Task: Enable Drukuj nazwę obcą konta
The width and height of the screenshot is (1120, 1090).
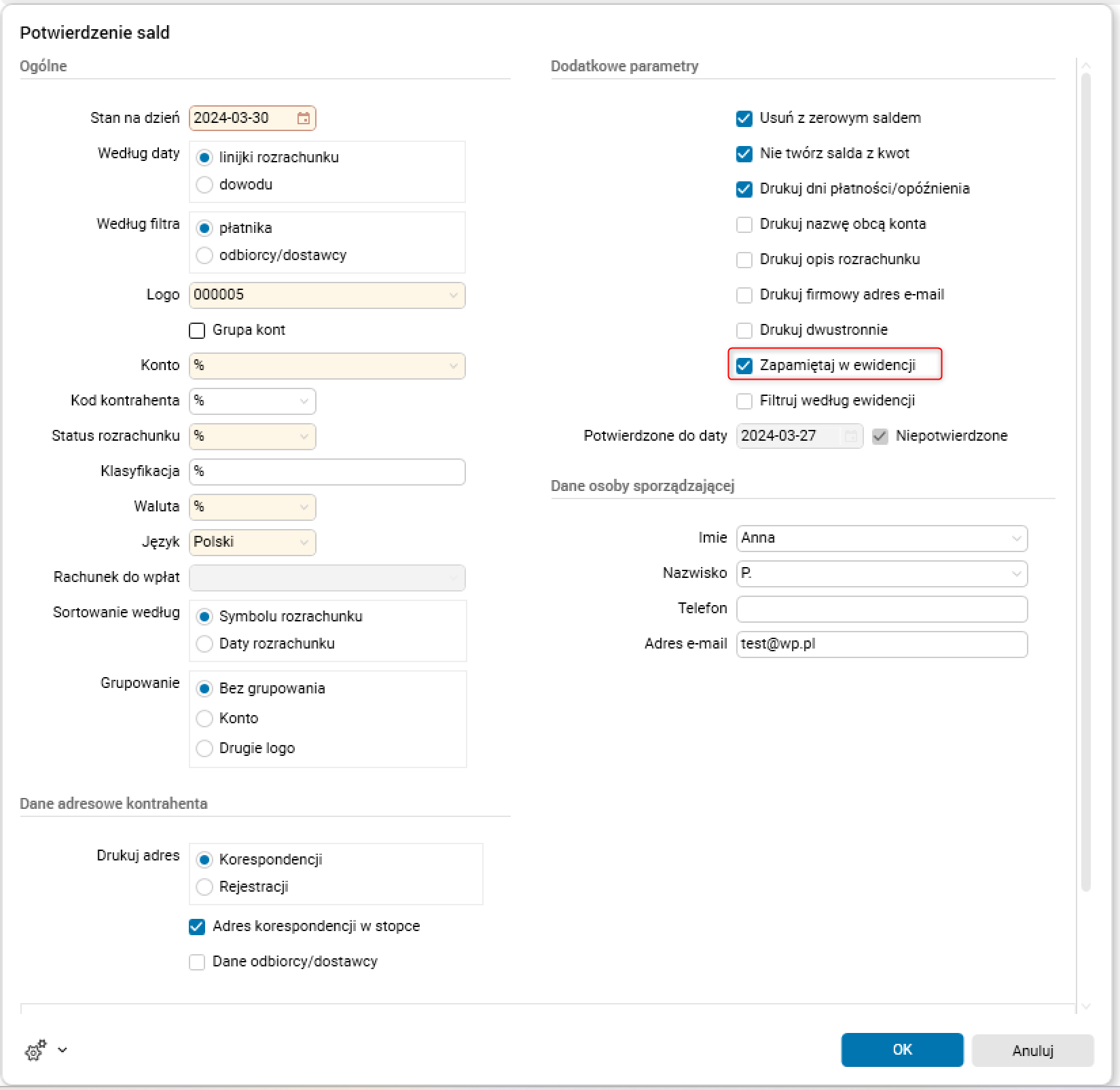Action: point(744,224)
